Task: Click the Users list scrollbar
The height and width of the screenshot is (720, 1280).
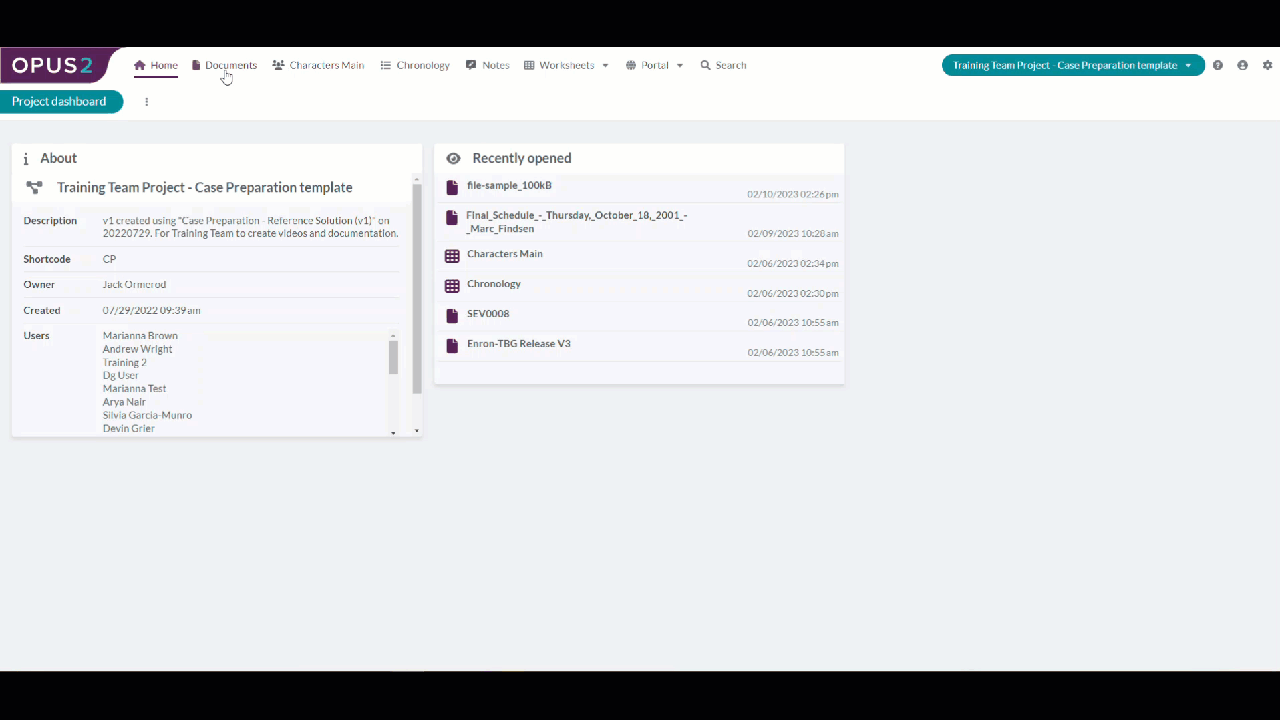Action: pos(393,357)
